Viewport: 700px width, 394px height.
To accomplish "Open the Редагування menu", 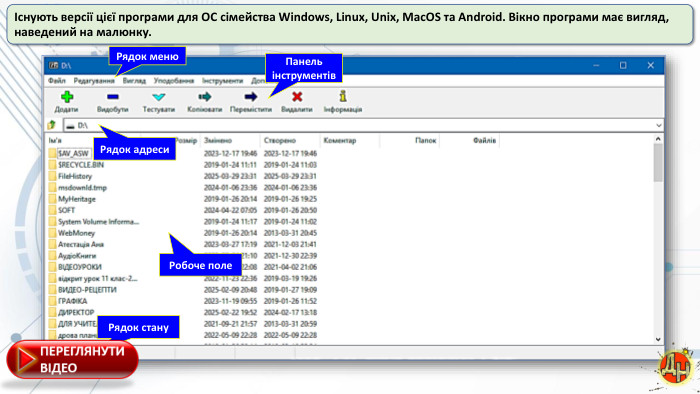I will [x=94, y=81].
